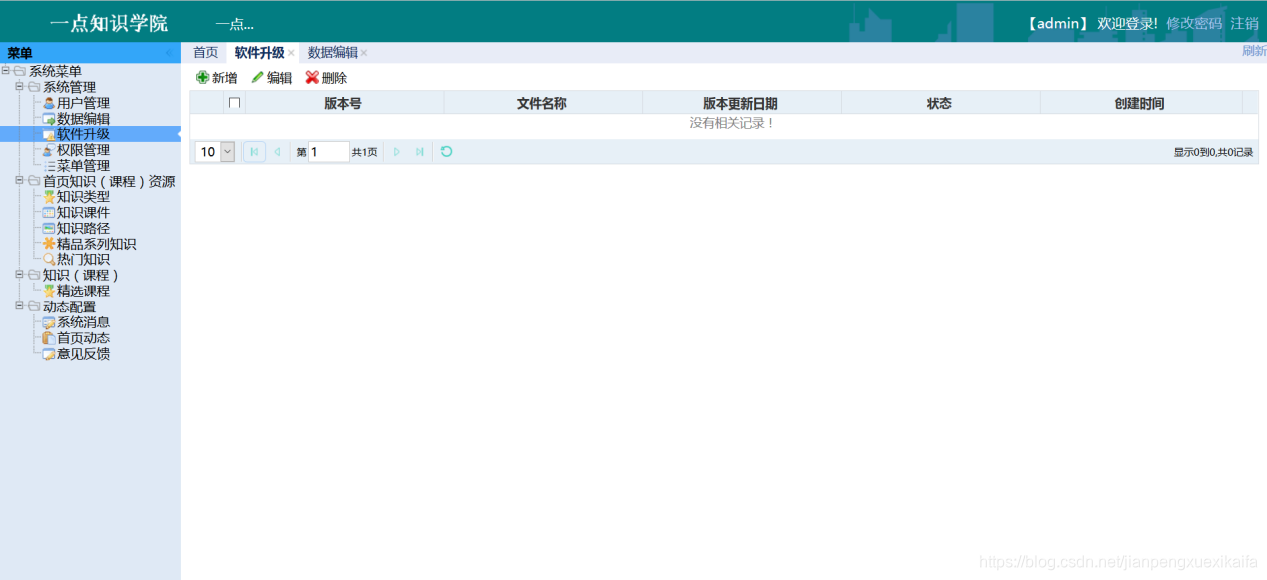The height and width of the screenshot is (580, 1267).
Task: Click the pencil icon next to 编辑
Action: [257, 77]
